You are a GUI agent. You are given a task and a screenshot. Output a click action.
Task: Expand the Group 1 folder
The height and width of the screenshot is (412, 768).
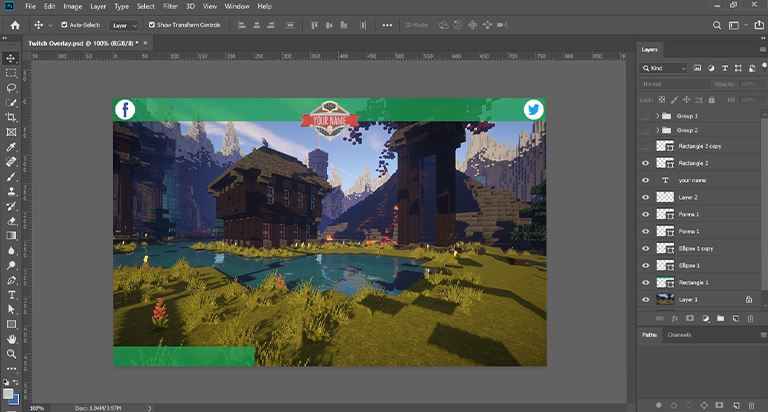(657, 116)
